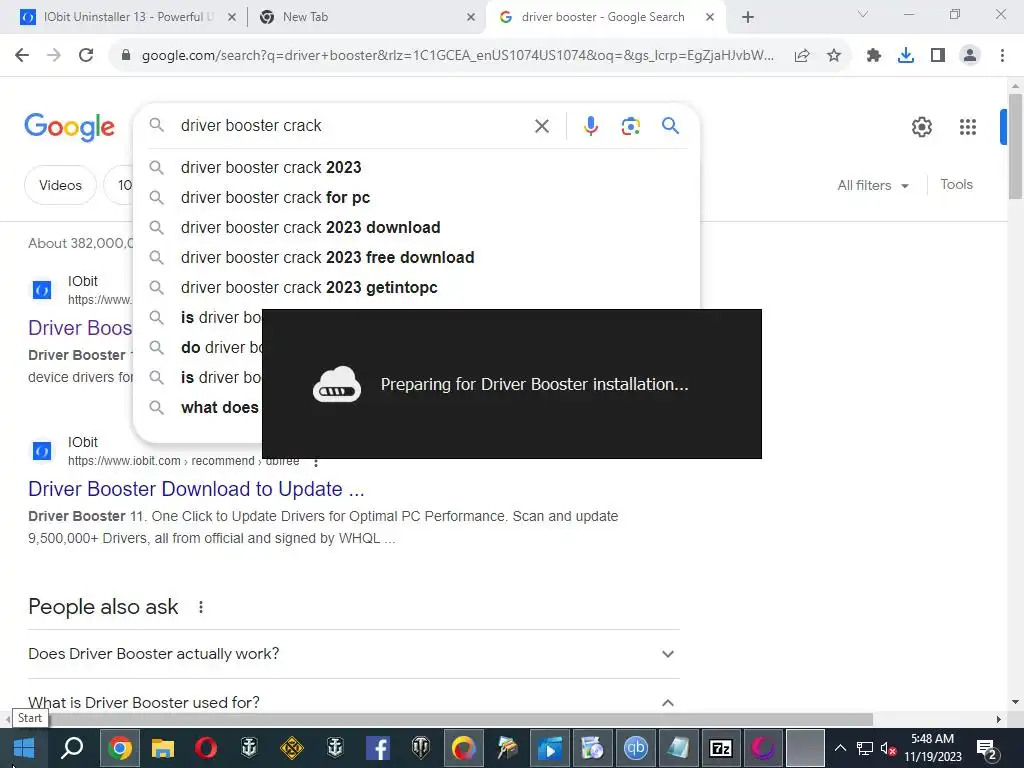Show hidden system tray icons

click(x=840, y=748)
